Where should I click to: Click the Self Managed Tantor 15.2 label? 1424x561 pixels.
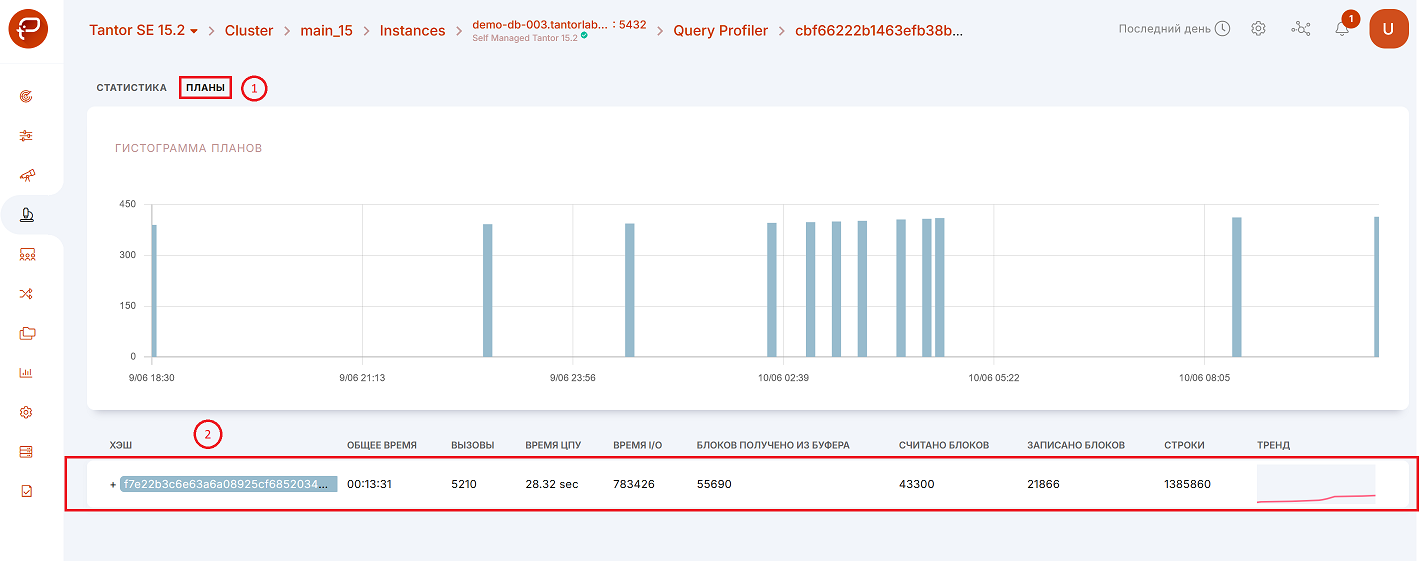525,37
